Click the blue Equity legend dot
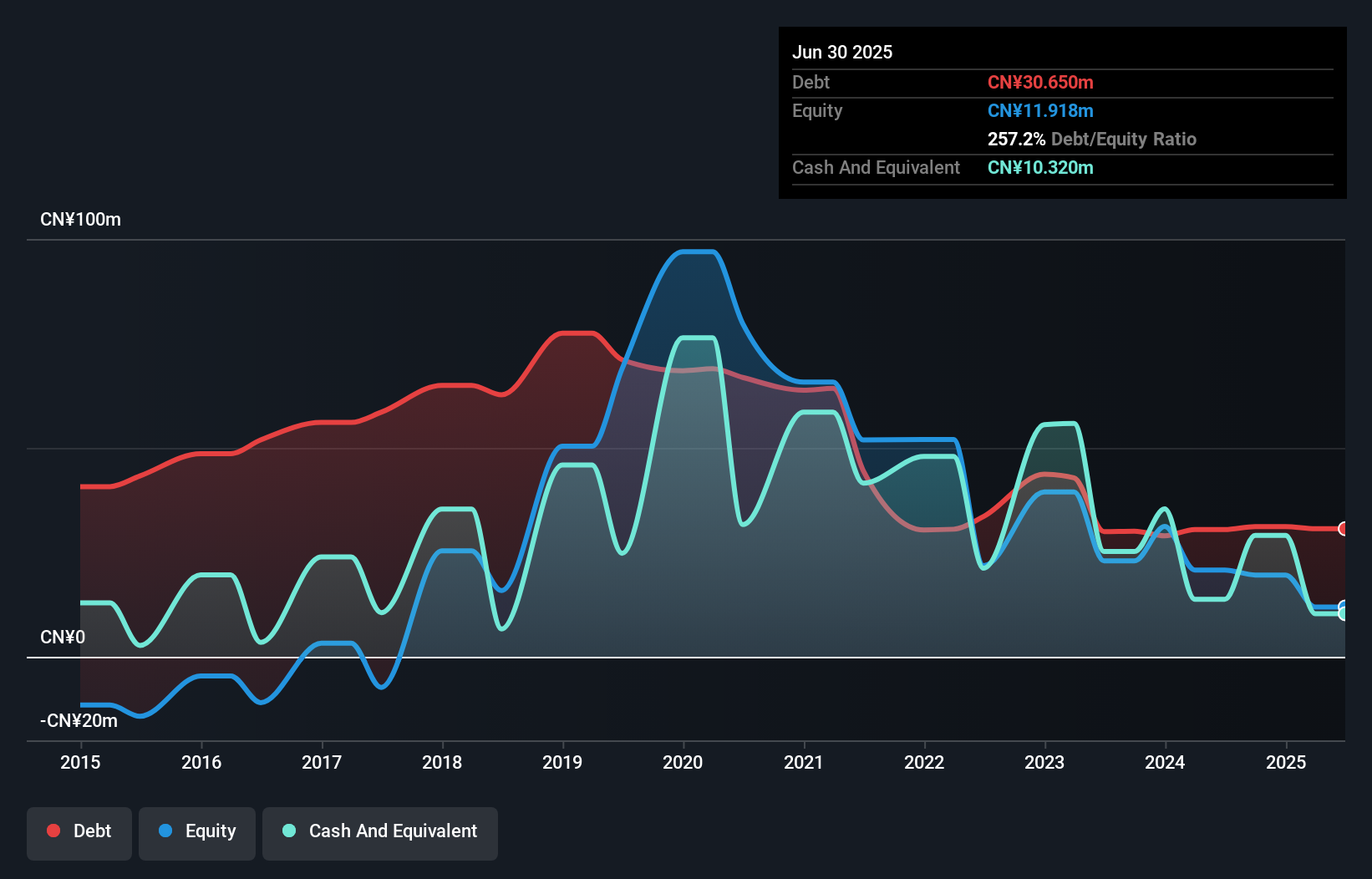This screenshot has height=879, width=1372. point(165,831)
